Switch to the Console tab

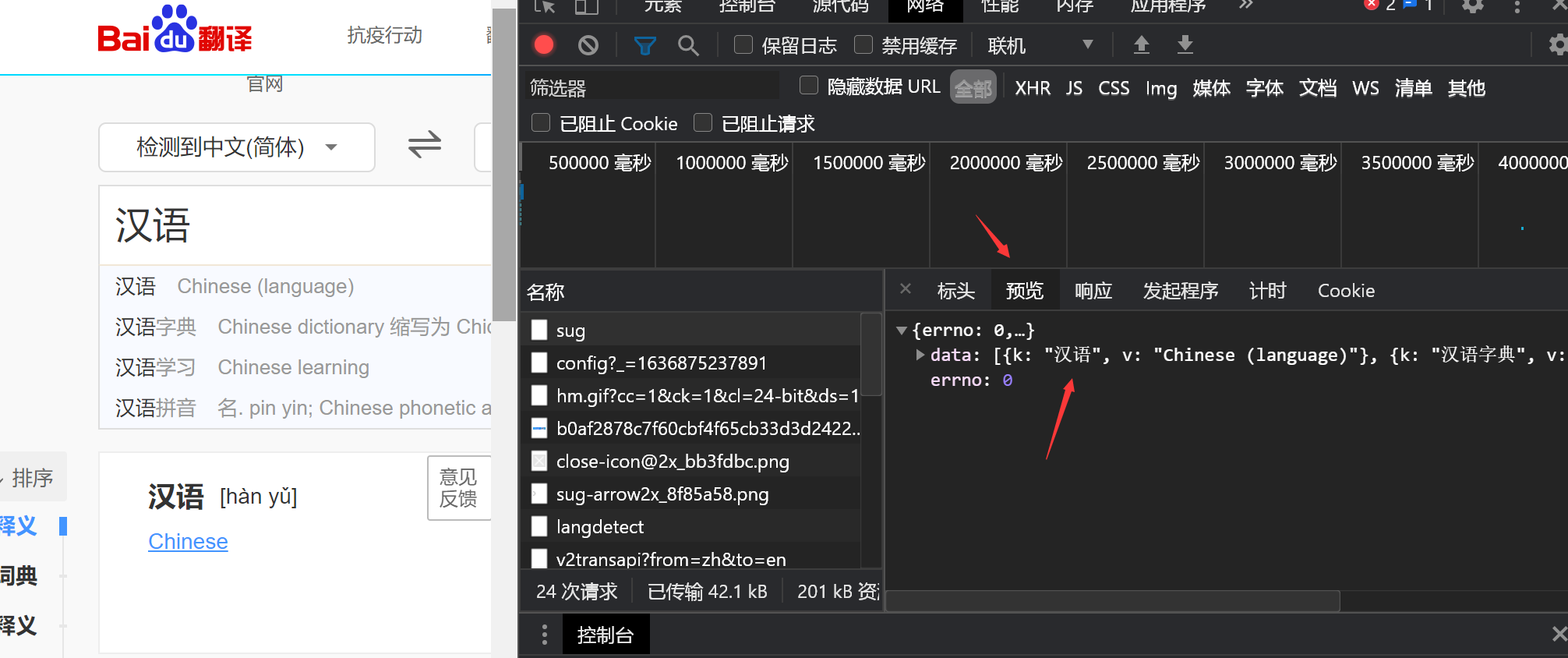pyautogui.click(x=747, y=6)
